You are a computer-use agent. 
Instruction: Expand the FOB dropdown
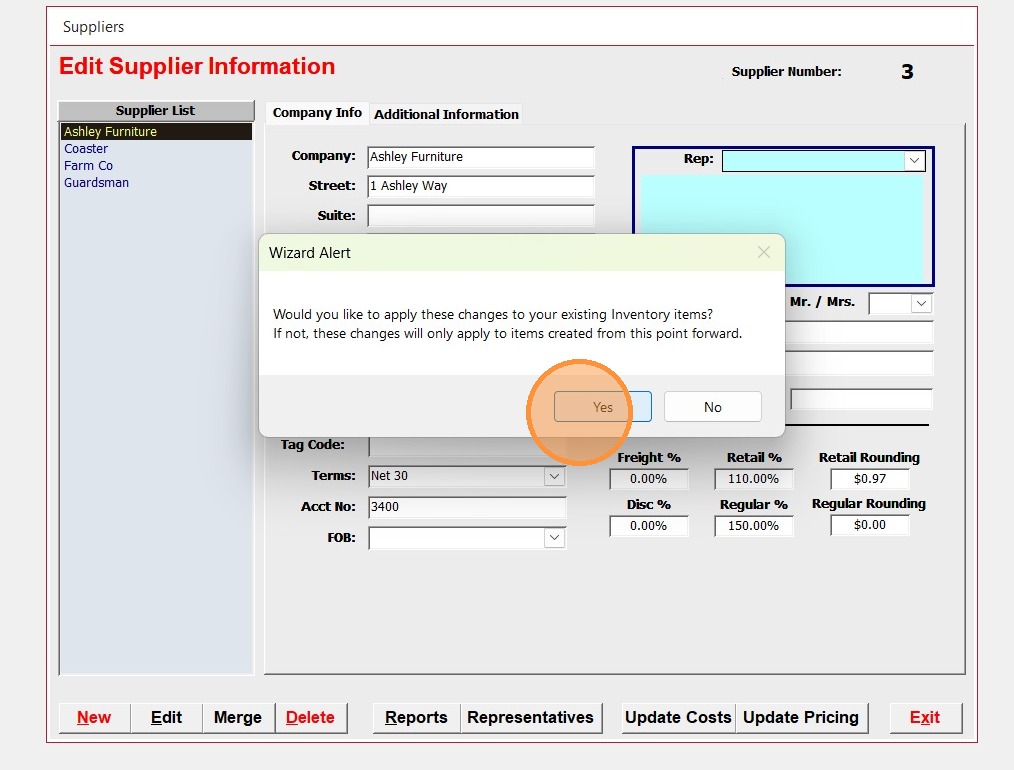pos(554,538)
